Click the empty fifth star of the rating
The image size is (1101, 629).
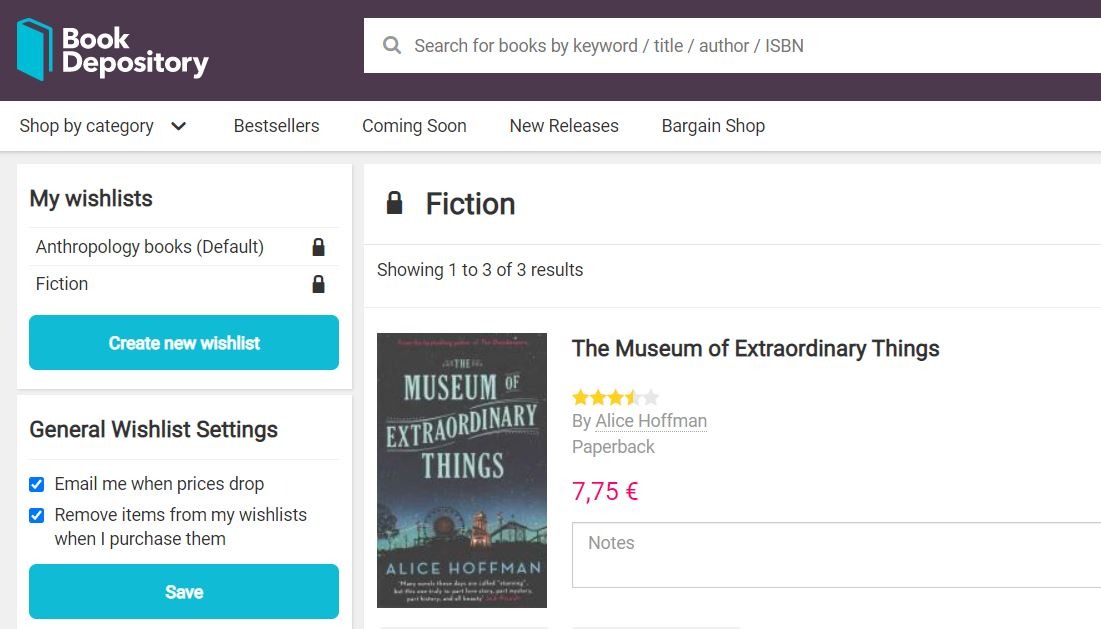pos(651,397)
